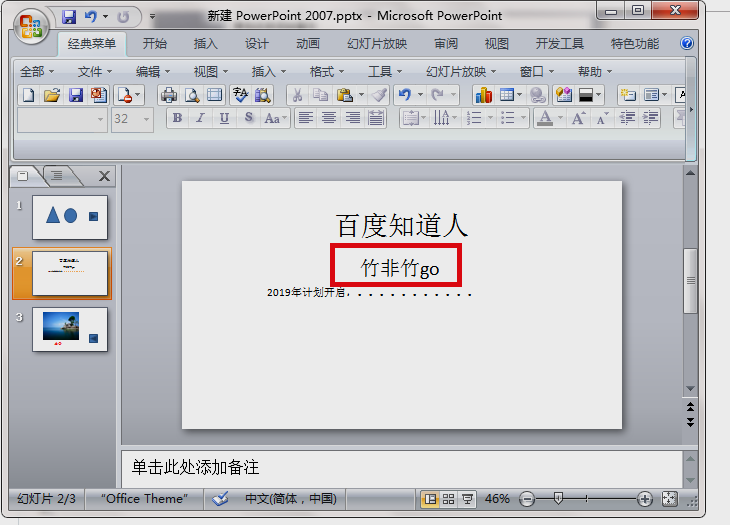Select slide 1 thumbnail with shapes
730x525 pixels.
[x=70, y=217]
